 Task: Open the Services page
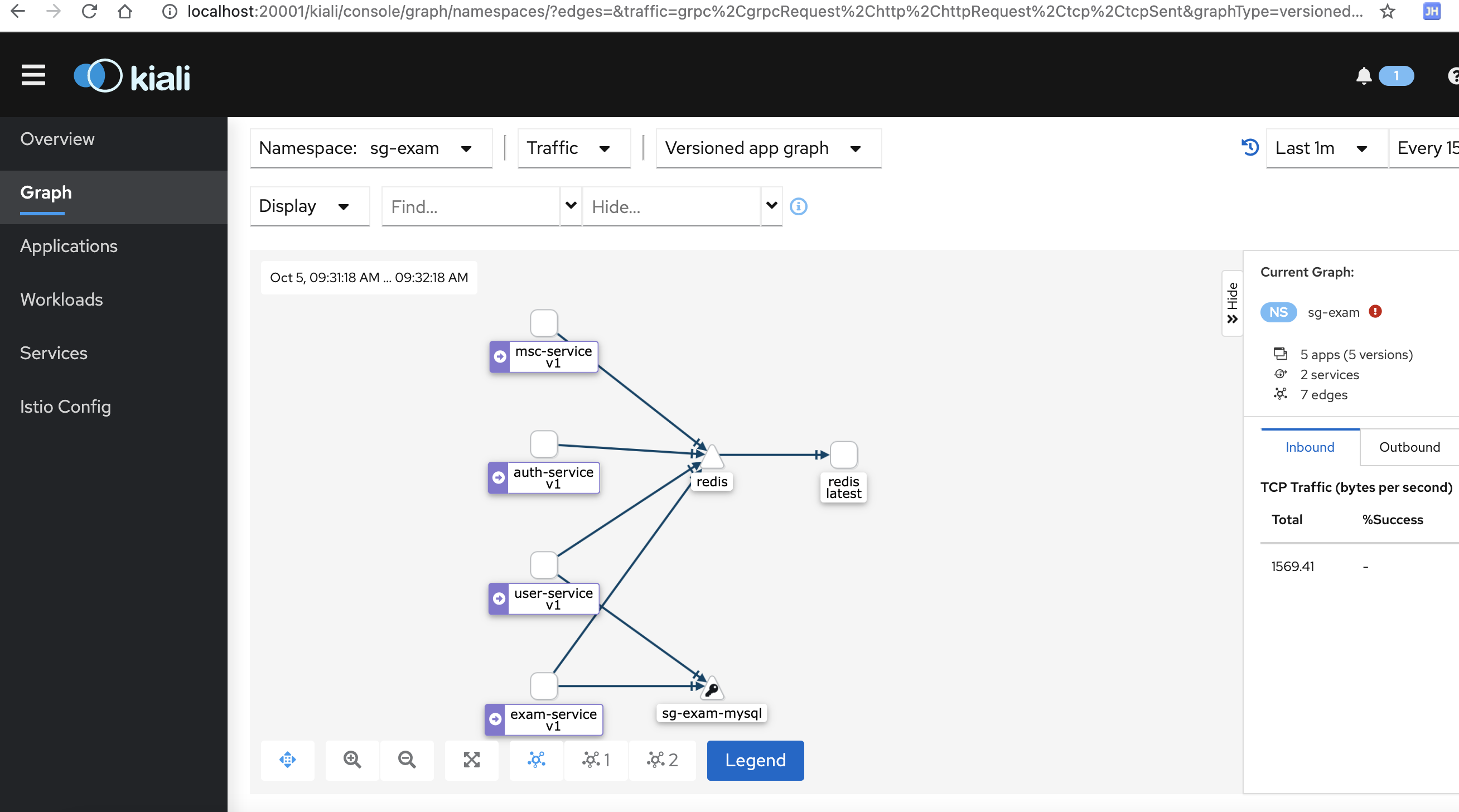[114, 354]
